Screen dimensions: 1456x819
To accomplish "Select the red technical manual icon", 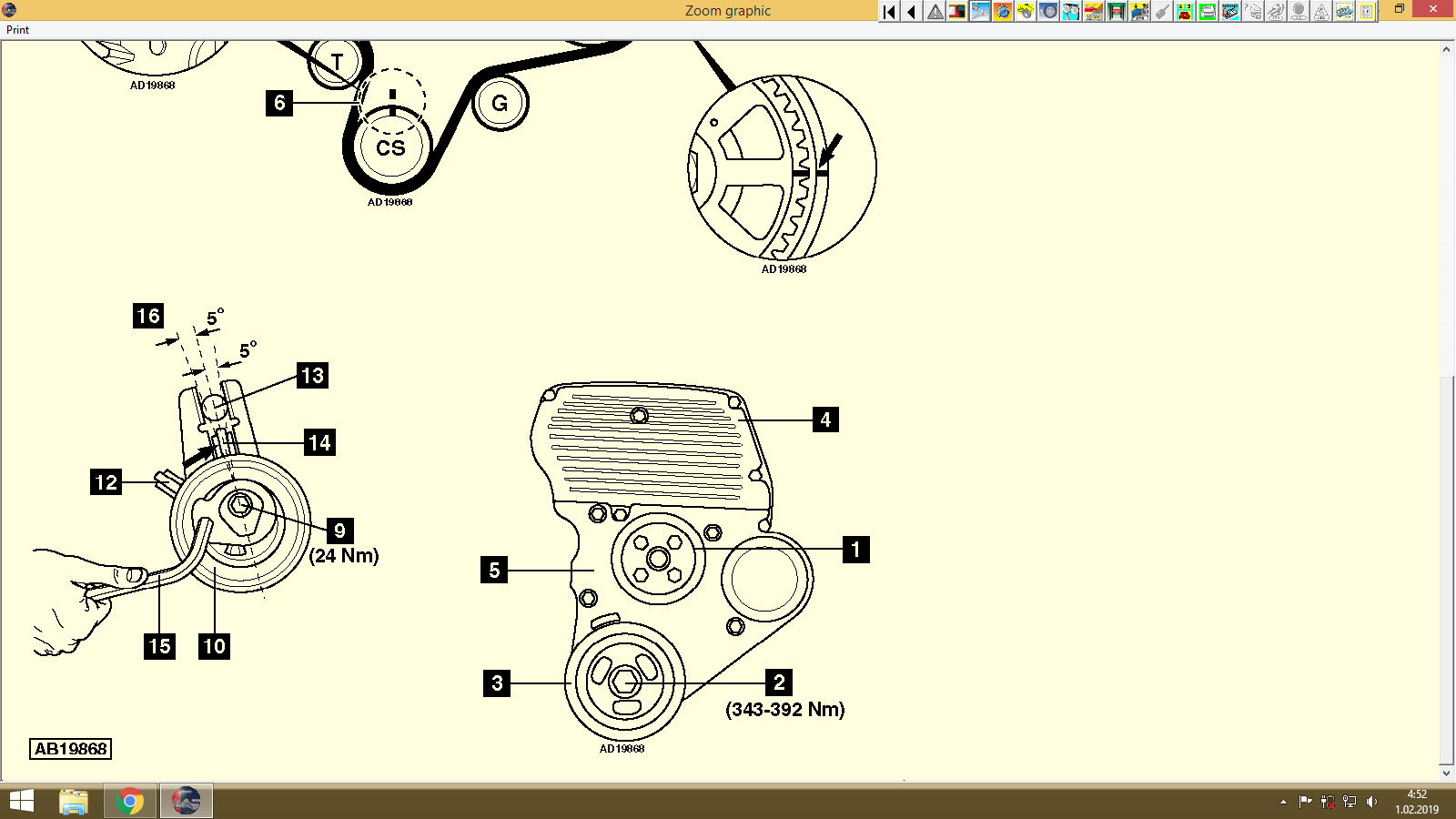I will tap(956, 12).
